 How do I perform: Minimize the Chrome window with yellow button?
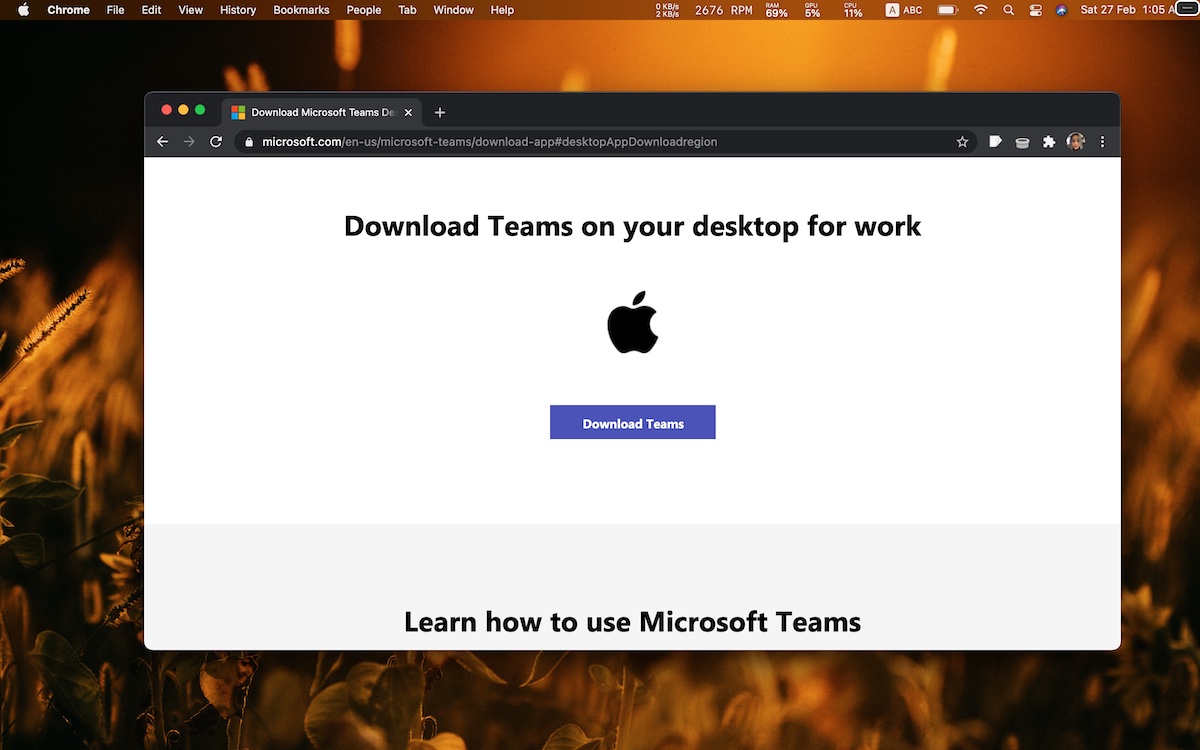(x=183, y=110)
